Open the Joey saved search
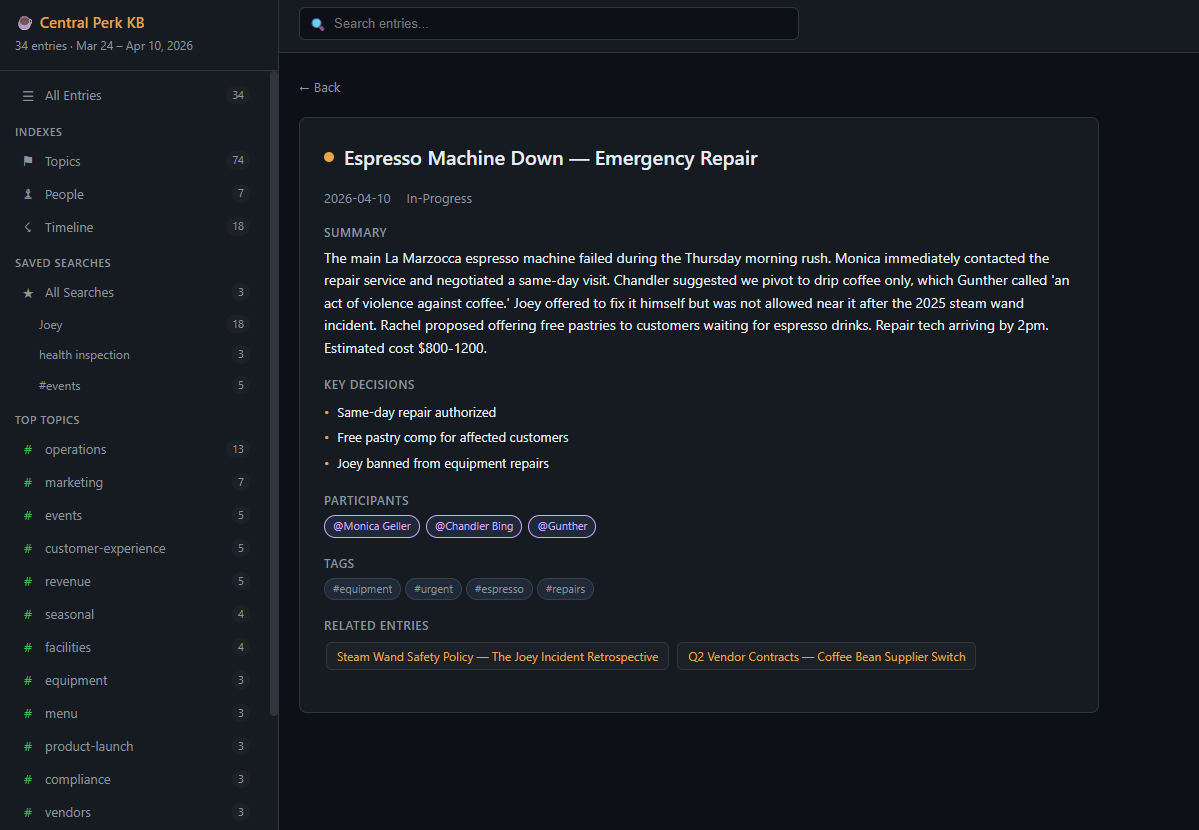Viewport: 1199px width, 830px height. coord(51,325)
